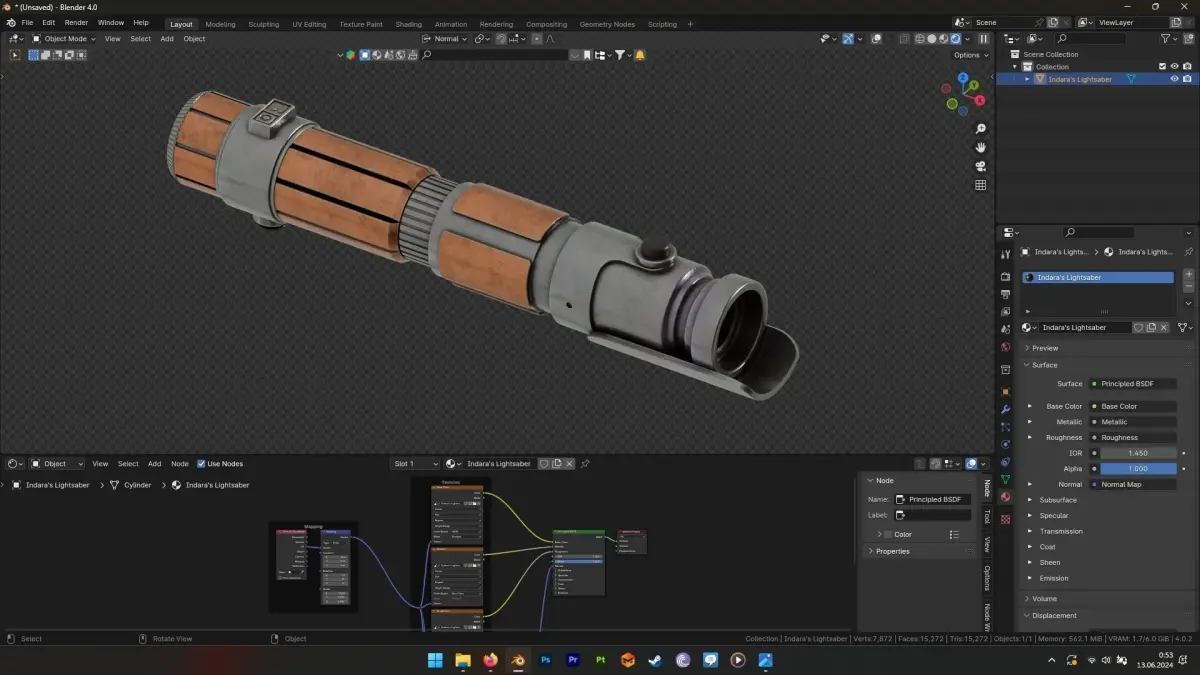Open the Particles properties tab icon

click(x=1005, y=426)
